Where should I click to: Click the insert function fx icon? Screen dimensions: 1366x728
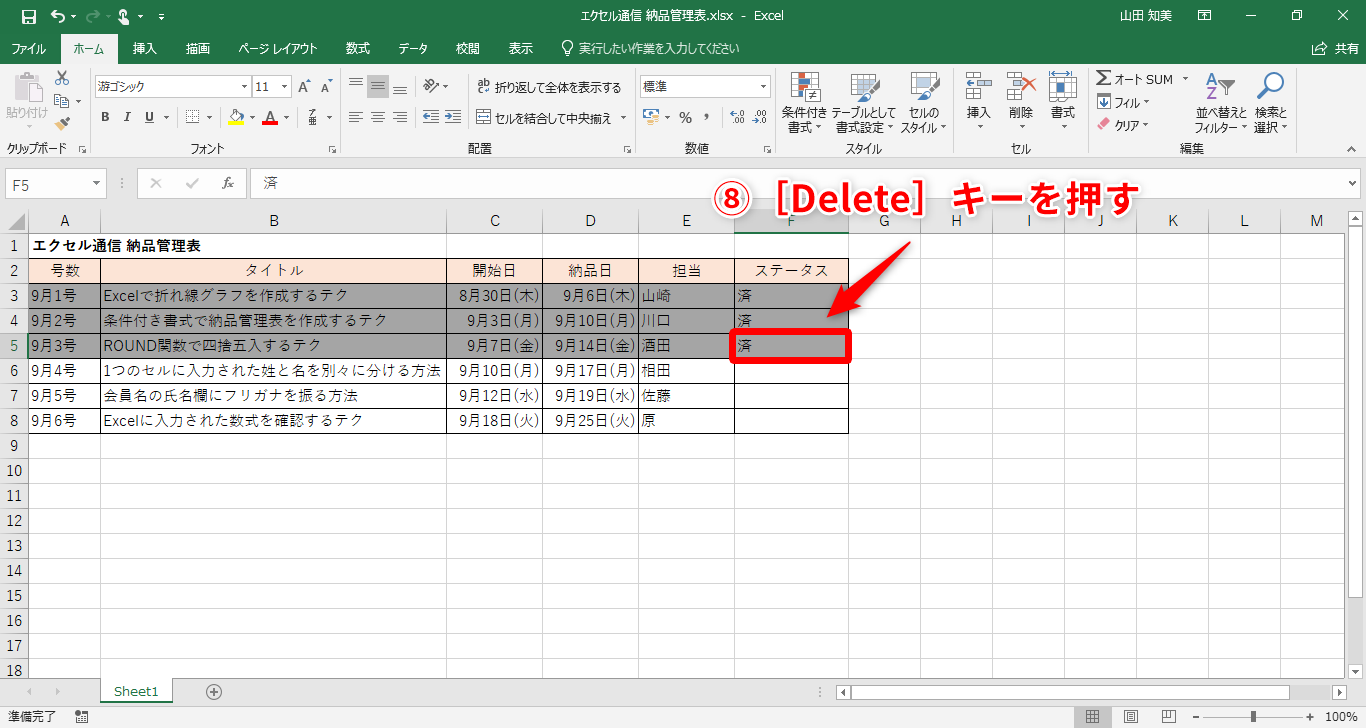(x=228, y=183)
